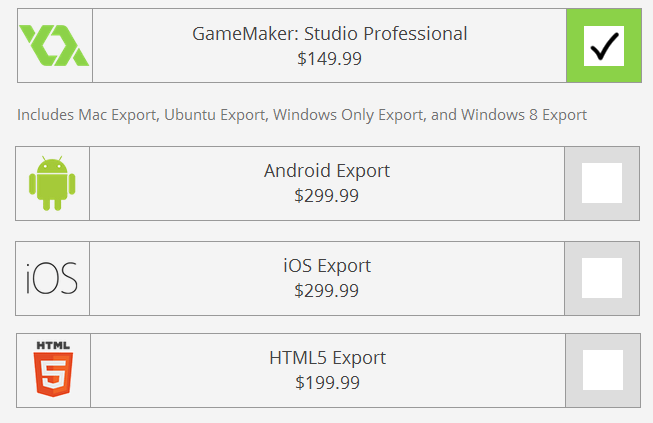Click the price under iOS Export
This screenshot has height=423, width=653.
tap(327, 291)
